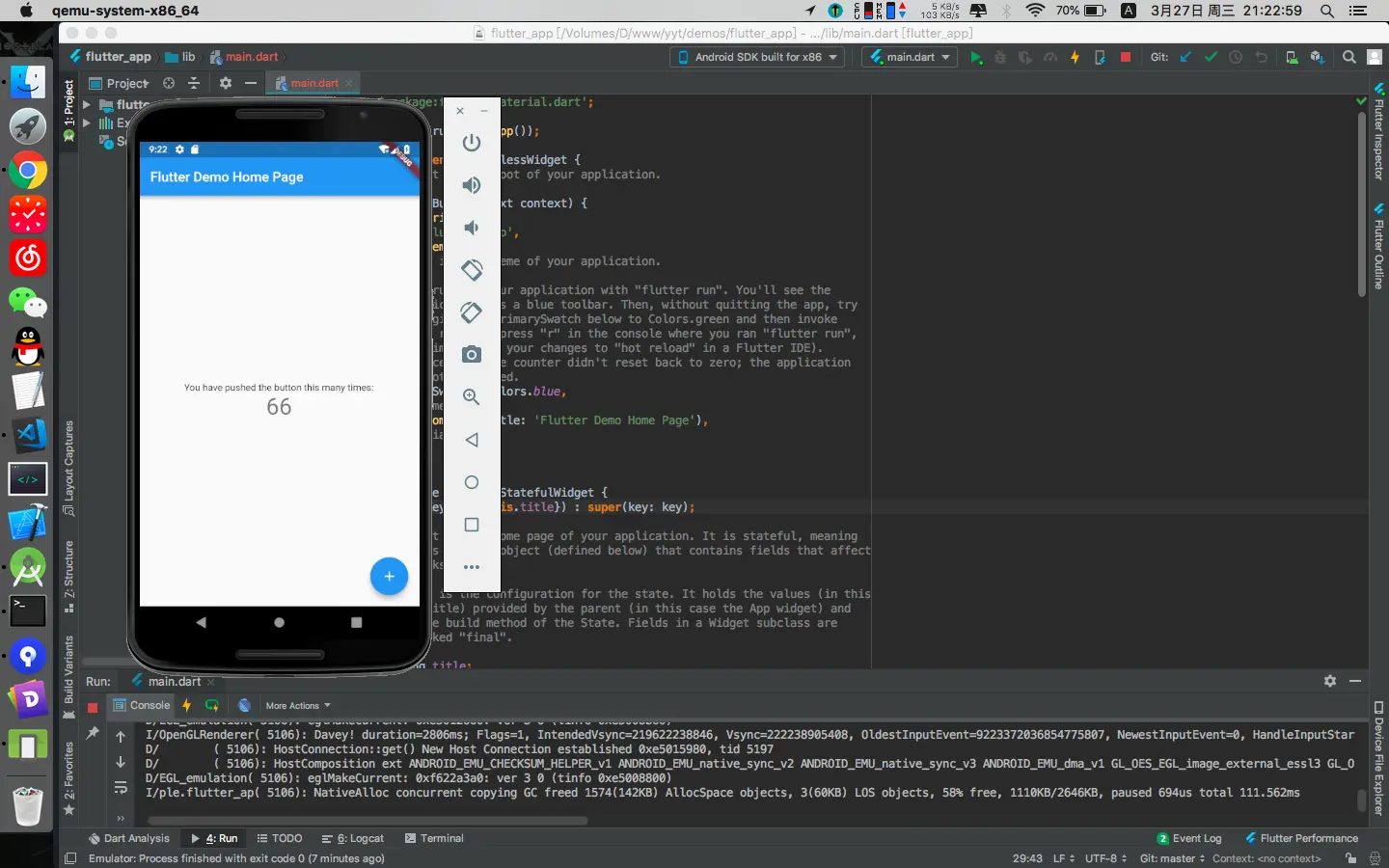Open TODO tool window
1389x868 pixels.
(280, 839)
